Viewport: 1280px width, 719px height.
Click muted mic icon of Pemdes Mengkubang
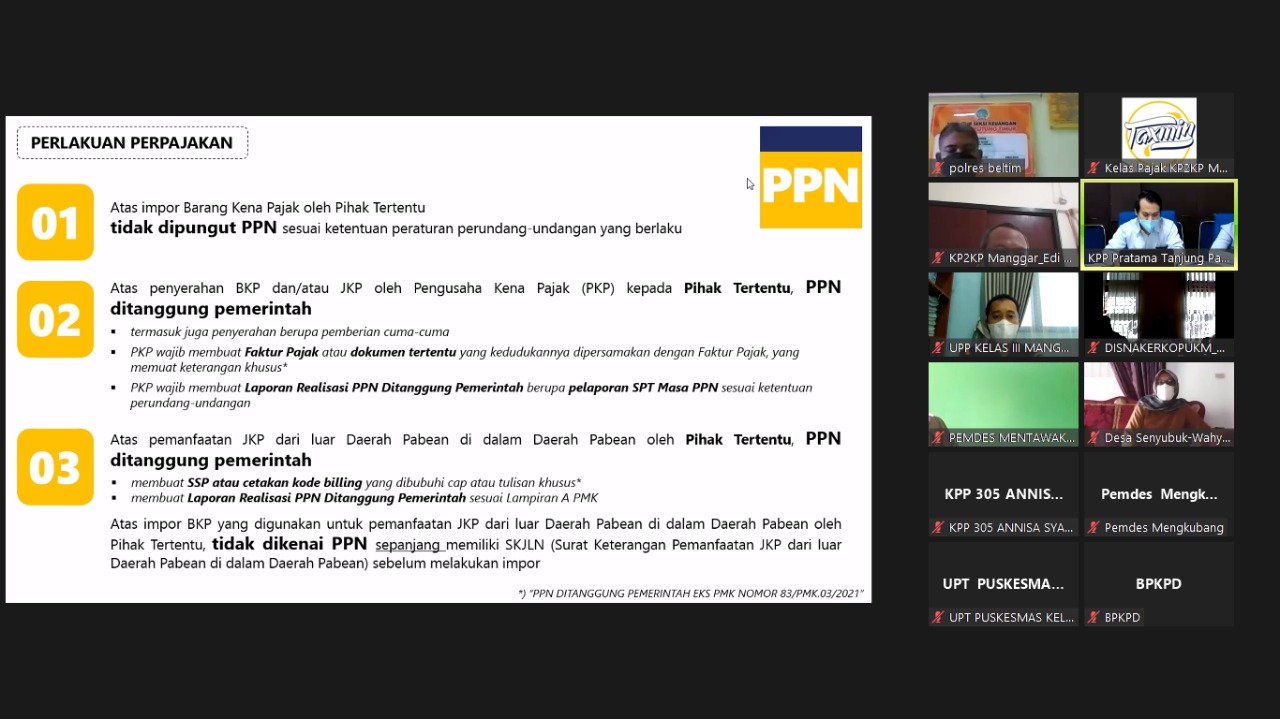pos(1094,528)
